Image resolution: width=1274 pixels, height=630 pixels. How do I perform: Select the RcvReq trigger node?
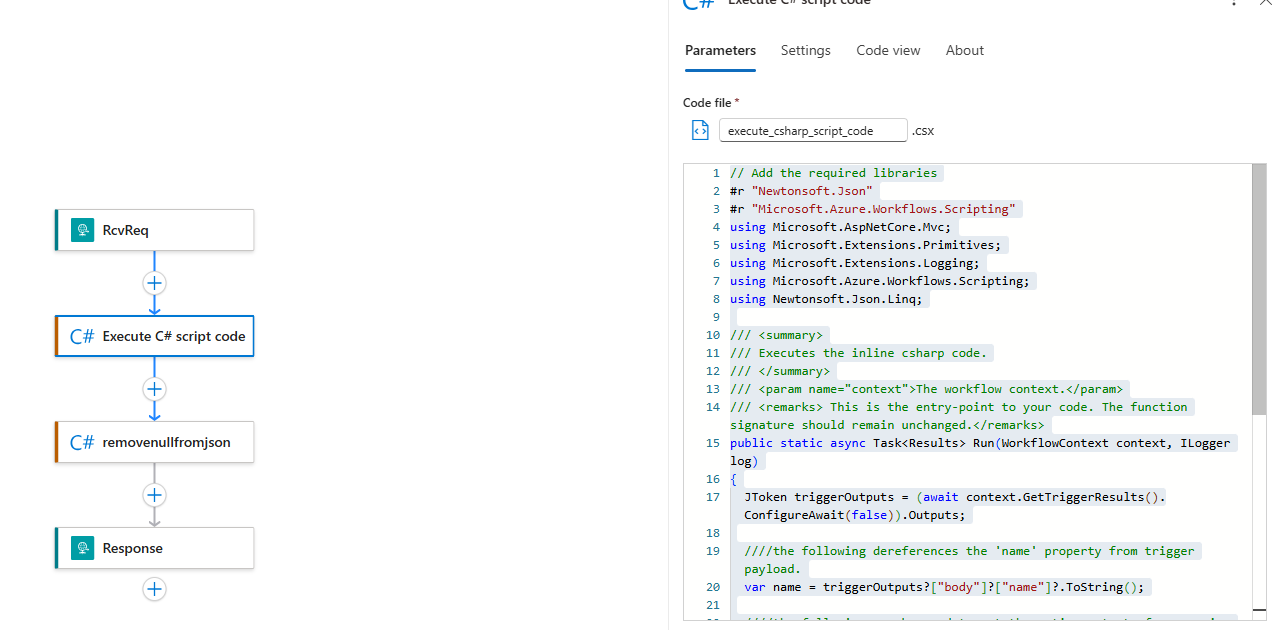[154, 230]
